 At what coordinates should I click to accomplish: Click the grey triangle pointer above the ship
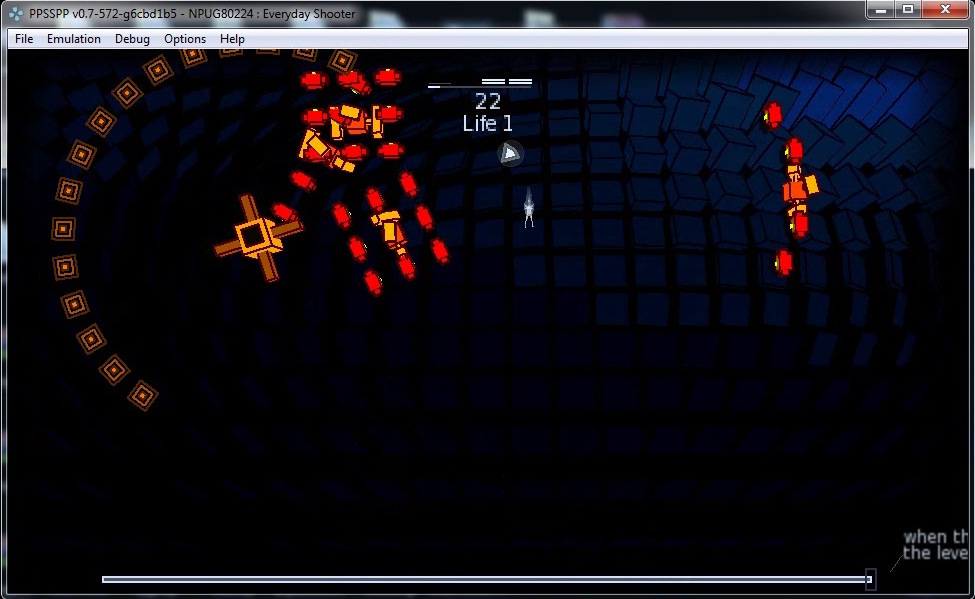[x=510, y=153]
